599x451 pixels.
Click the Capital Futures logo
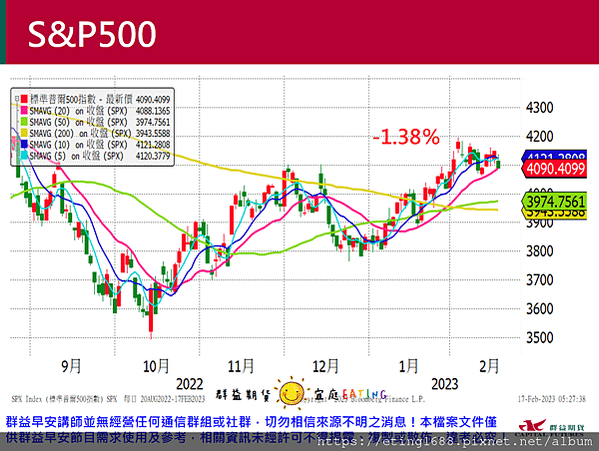[551, 428]
